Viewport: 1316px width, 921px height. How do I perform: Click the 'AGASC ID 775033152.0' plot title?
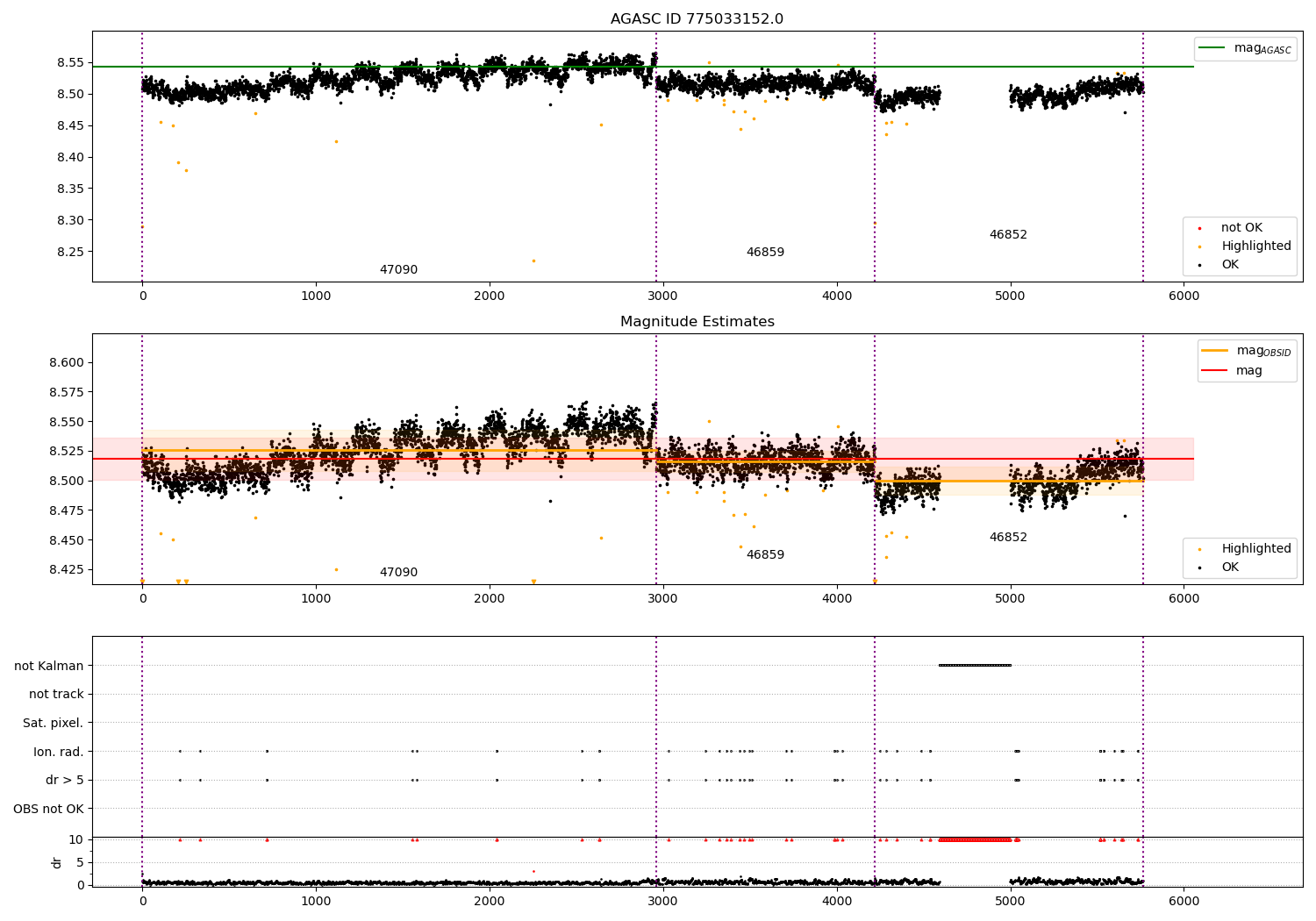pos(697,19)
